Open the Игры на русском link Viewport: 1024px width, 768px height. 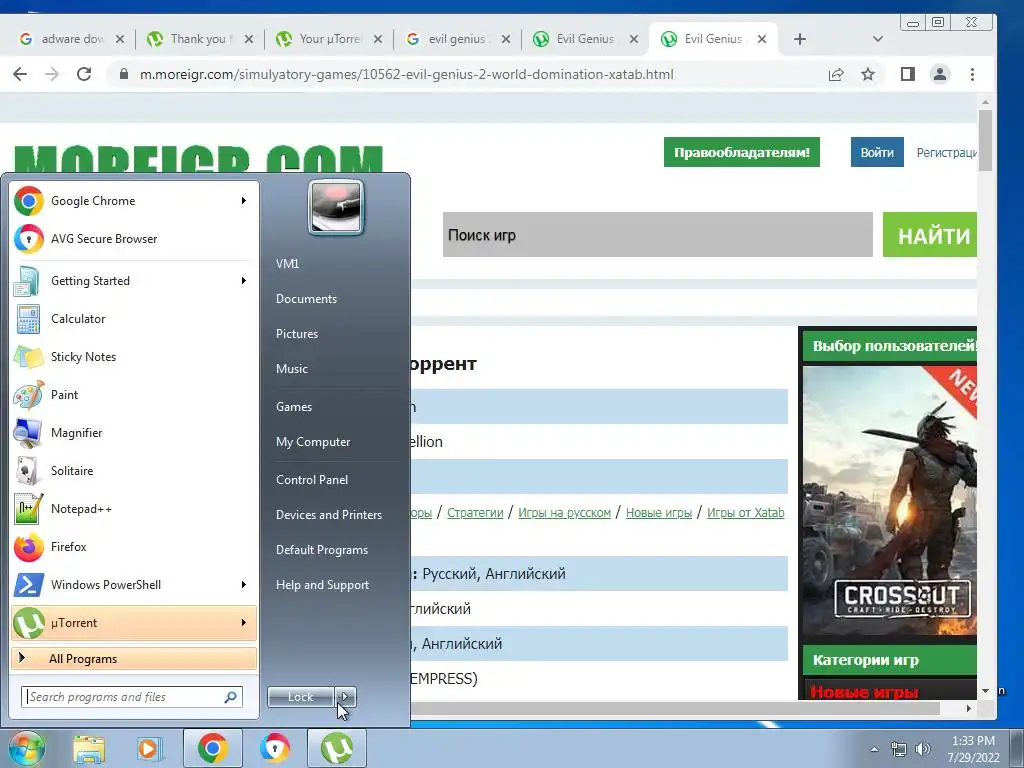[564, 513]
